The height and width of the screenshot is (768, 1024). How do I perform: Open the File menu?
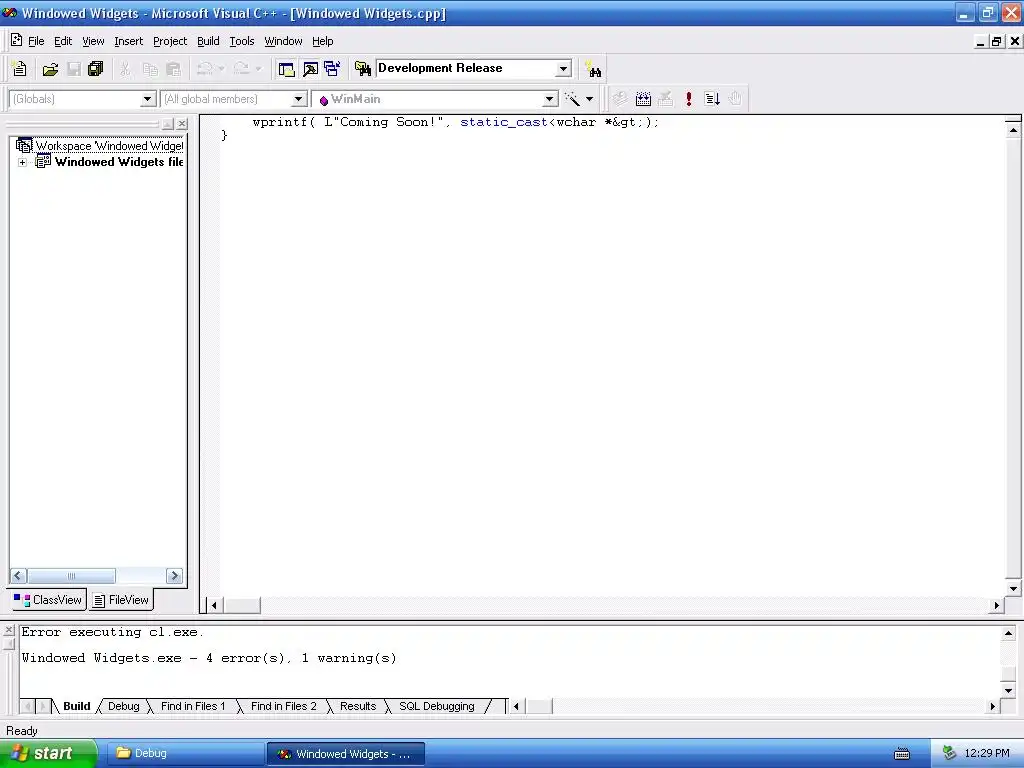[36, 41]
